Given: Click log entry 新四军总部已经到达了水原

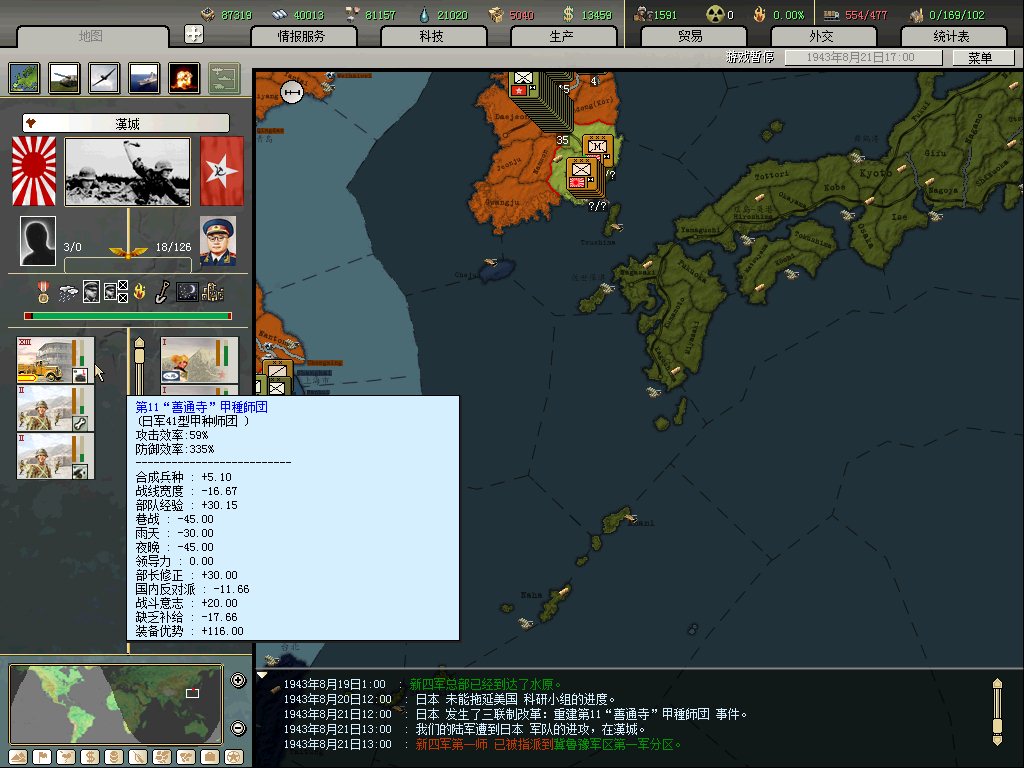Looking at the screenshot, I should click(485, 684).
